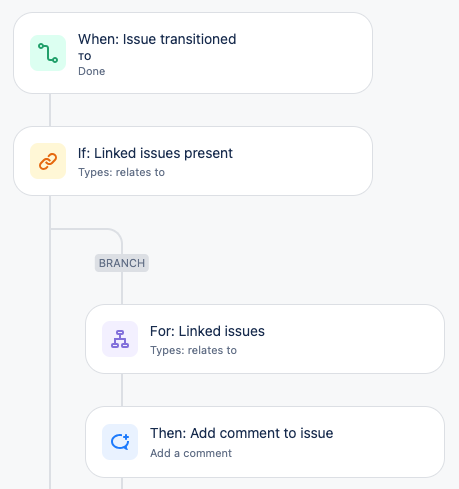Click 'Types: relates to' under For branch
The image size is (459, 489).
pos(193,350)
